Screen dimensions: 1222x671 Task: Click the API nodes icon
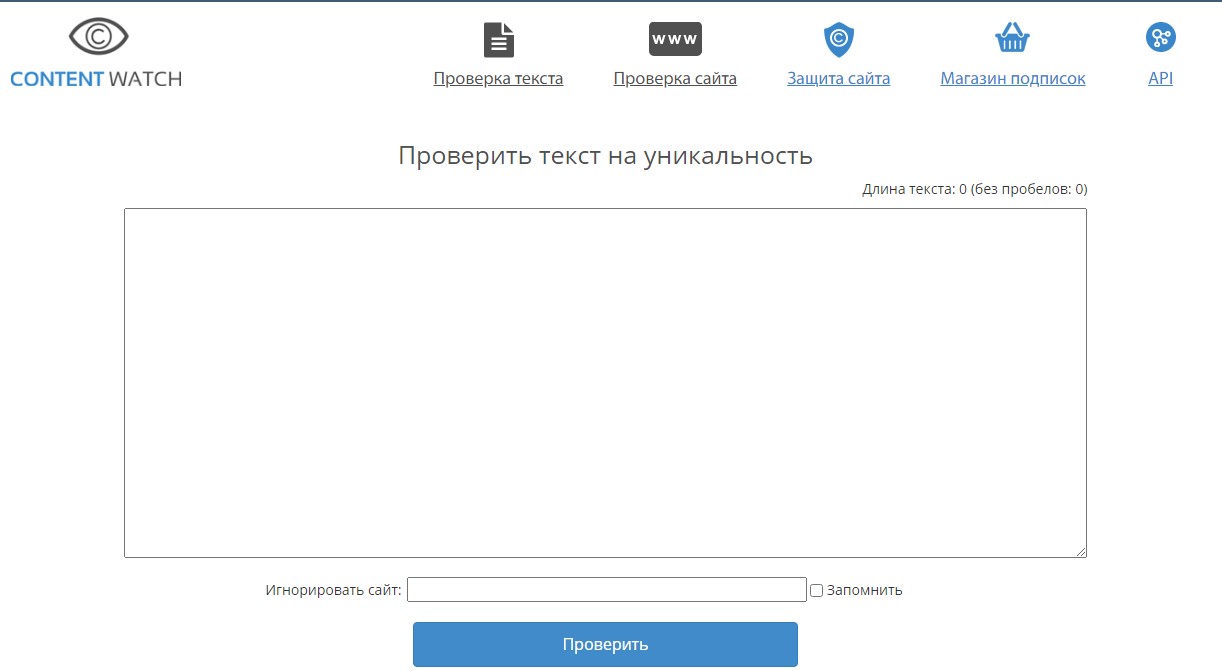coord(1160,38)
